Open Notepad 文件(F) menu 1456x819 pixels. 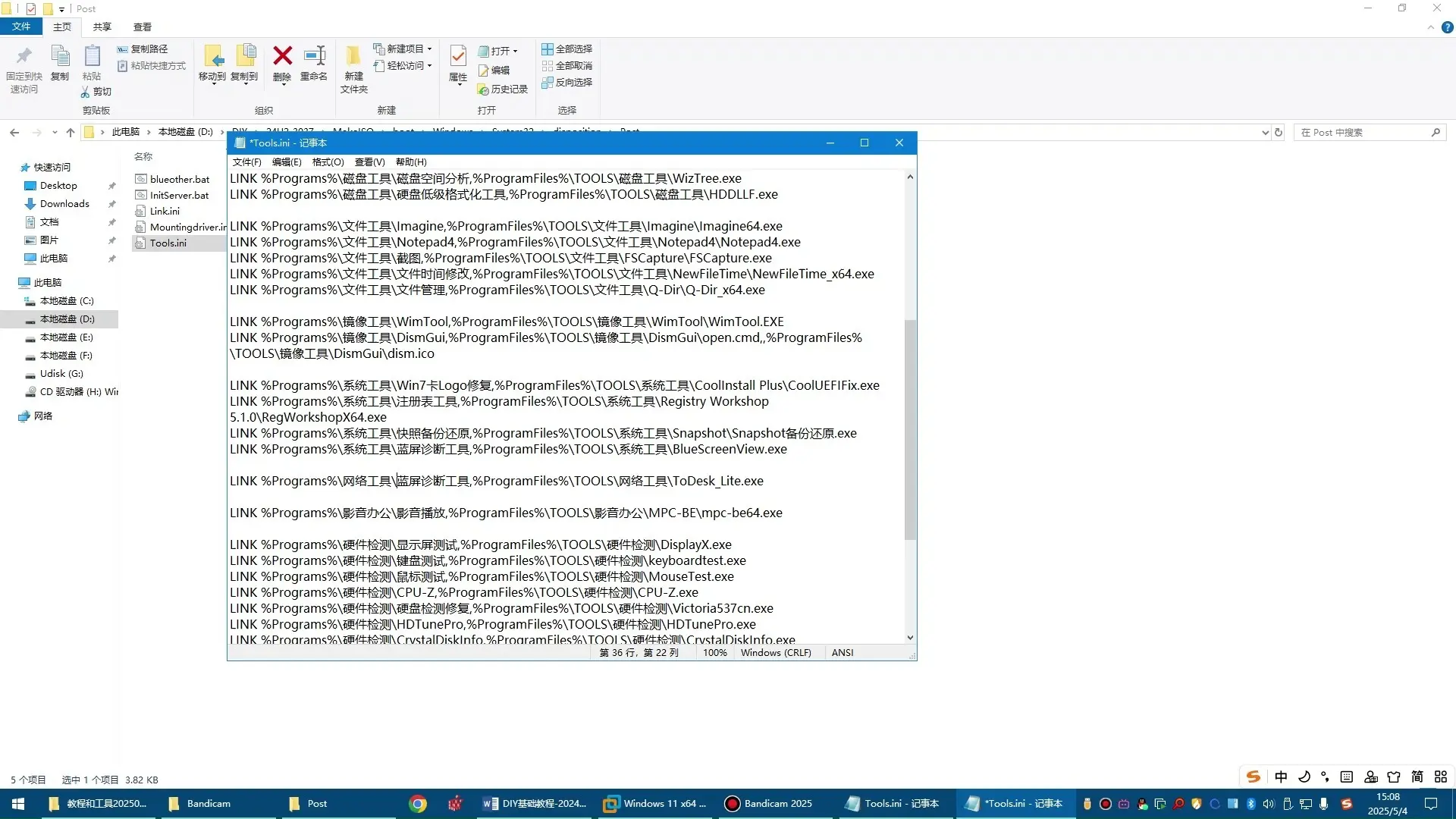[246, 162]
